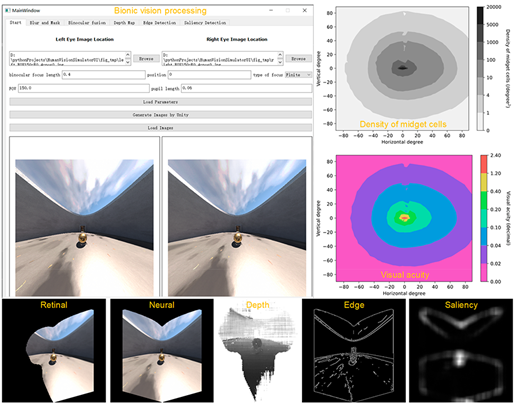Viewport: 520px width, 408px height.
Task: Click the visual acuity rainbow colorbar
Action: (x=484, y=218)
